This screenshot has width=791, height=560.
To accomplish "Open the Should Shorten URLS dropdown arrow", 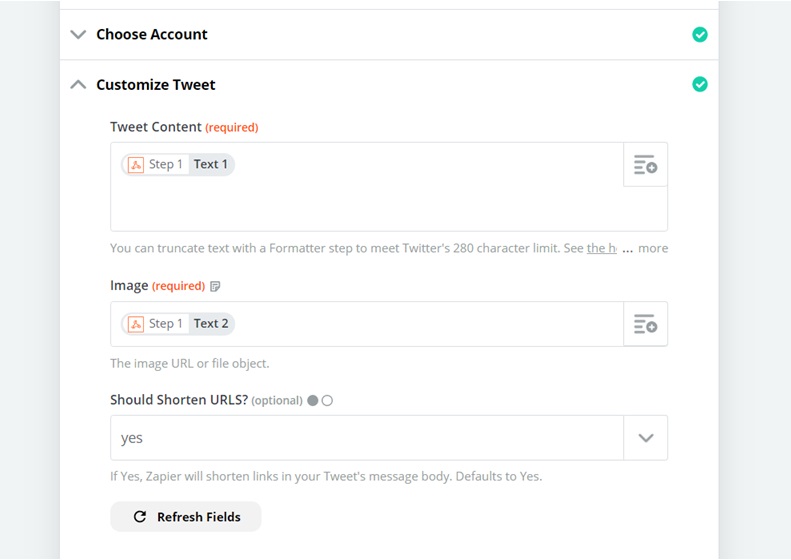I will coord(645,438).
